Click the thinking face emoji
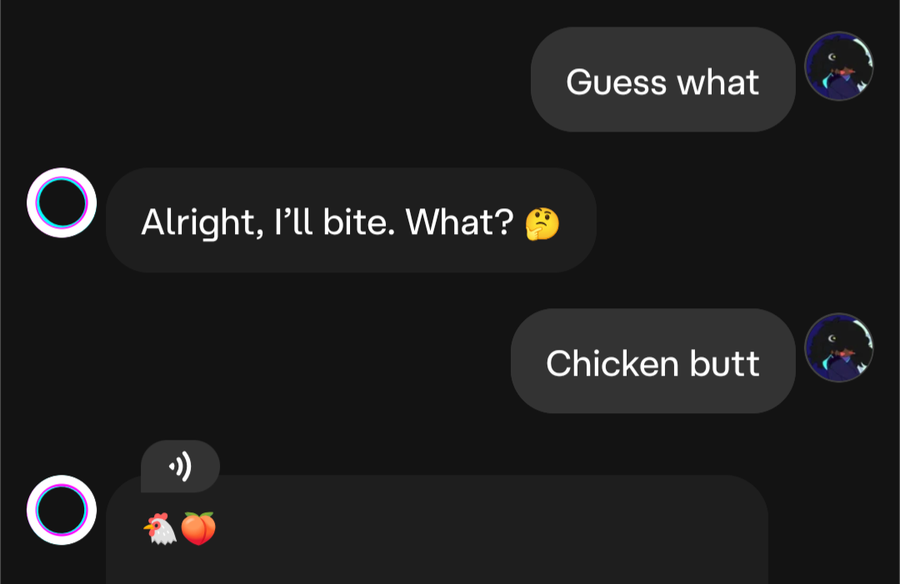The height and width of the screenshot is (584, 900). 542,222
